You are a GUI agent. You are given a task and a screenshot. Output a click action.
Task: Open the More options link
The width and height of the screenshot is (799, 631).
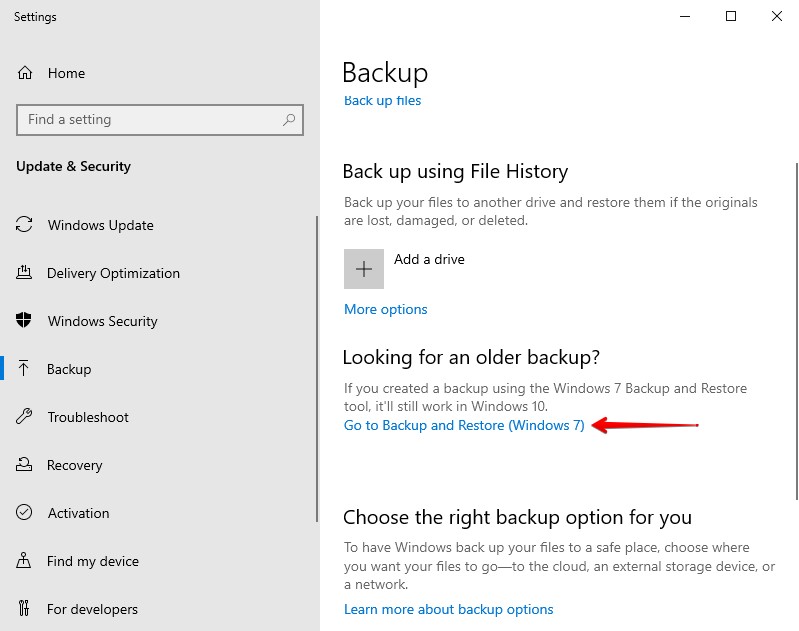point(385,309)
